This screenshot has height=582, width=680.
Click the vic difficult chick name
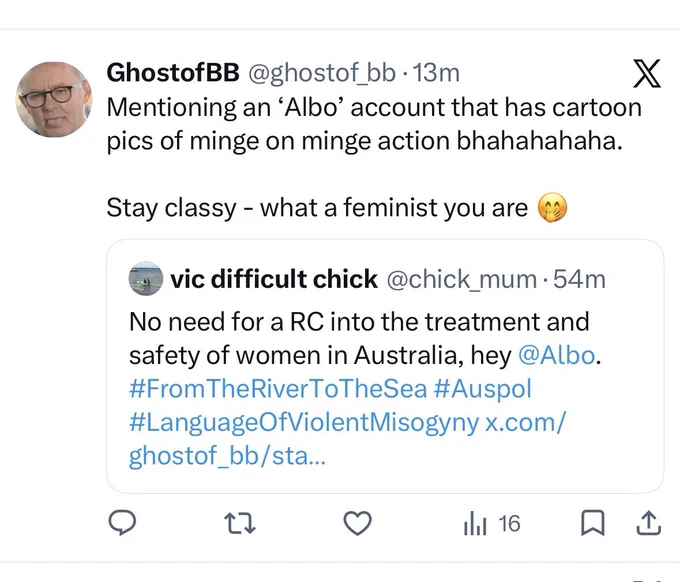[x=274, y=278]
